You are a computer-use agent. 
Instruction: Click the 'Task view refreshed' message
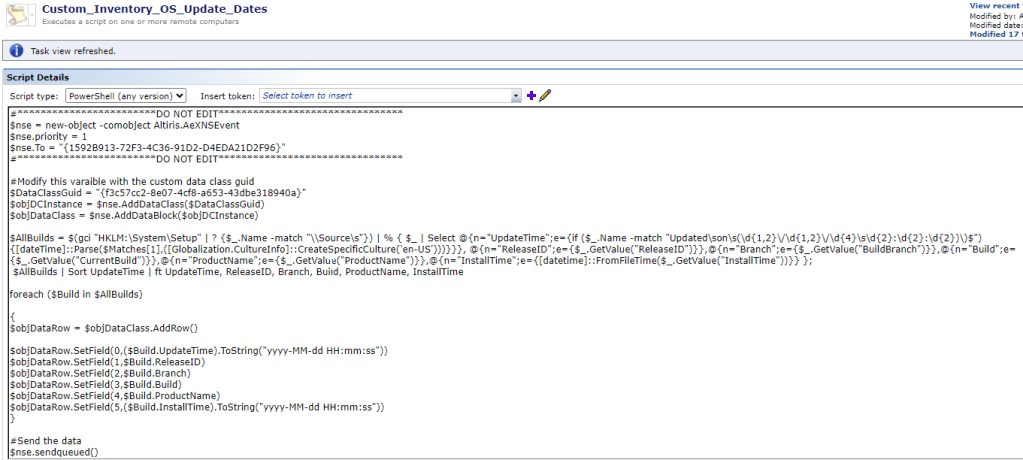click(74, 51)
